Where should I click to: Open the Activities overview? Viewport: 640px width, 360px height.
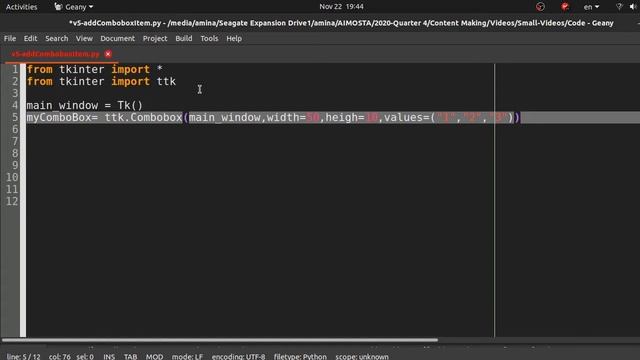pos(21,7)
